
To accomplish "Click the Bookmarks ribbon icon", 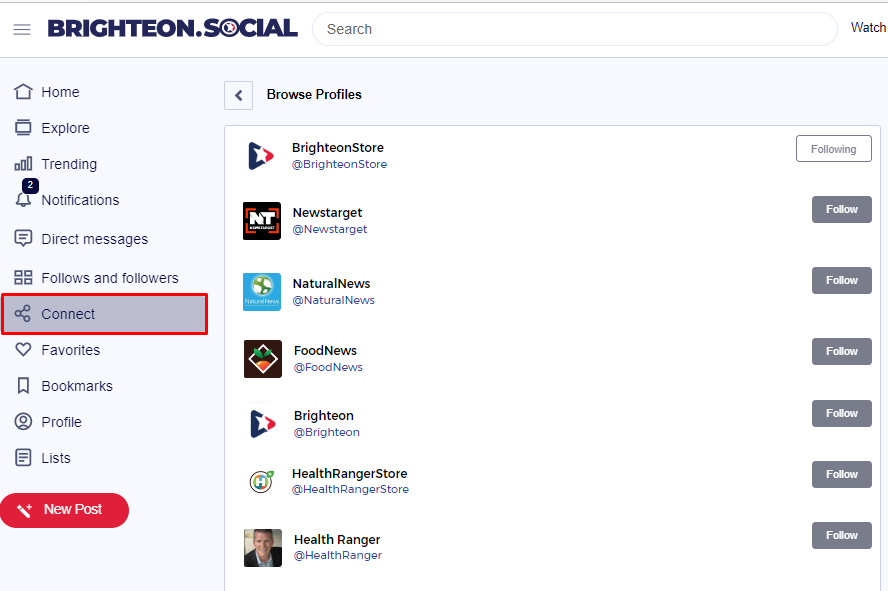I will (x=23, y=386).
